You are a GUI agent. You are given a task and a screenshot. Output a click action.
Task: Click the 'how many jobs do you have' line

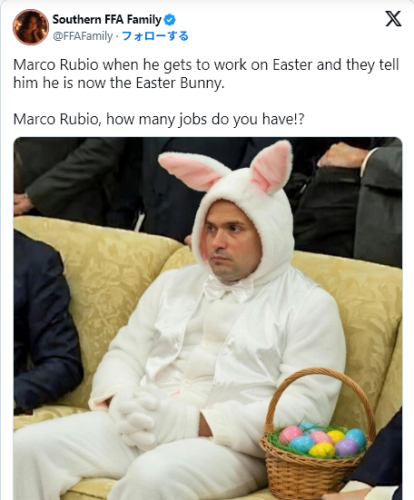159,119
